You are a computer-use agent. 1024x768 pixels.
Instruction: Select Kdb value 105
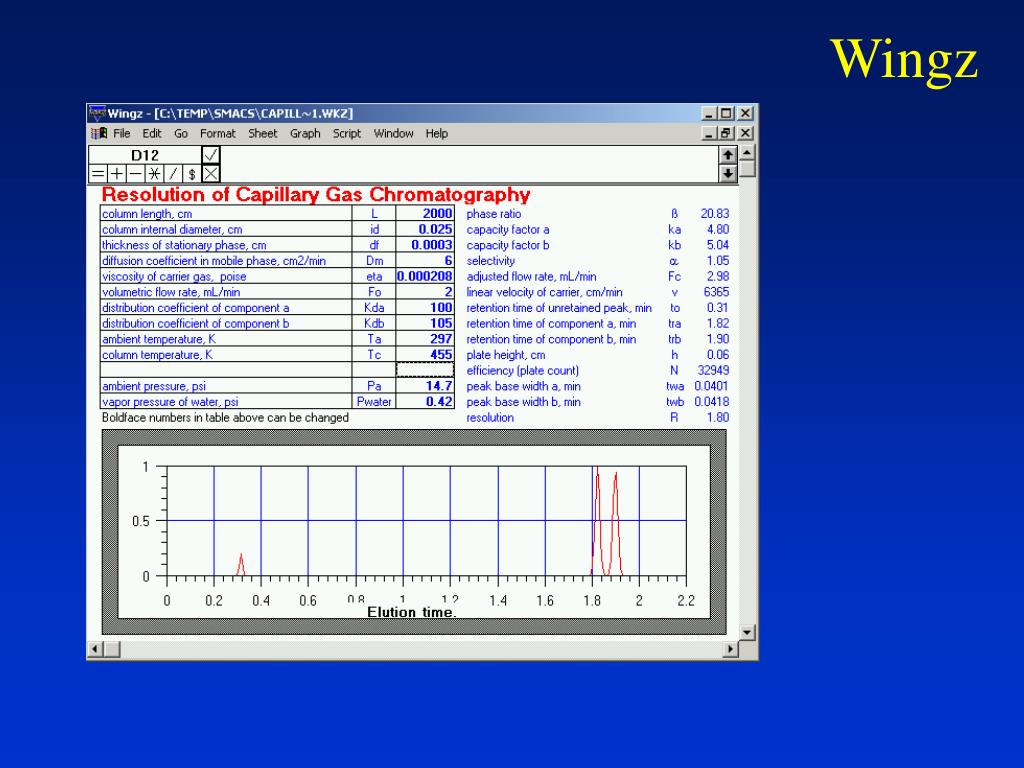[x=424, y=323]
